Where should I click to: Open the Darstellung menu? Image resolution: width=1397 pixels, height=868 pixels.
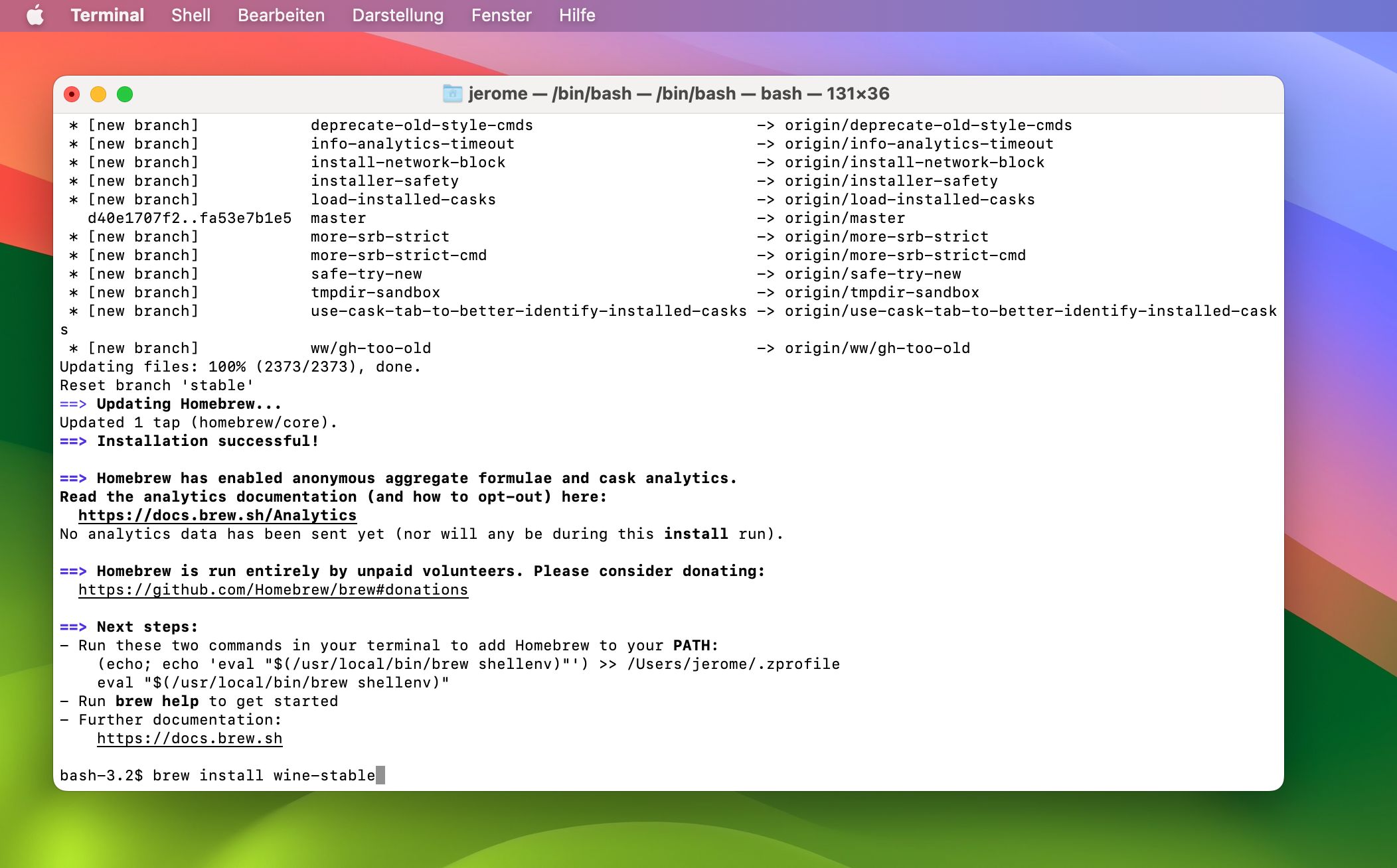tap(398, 15)
